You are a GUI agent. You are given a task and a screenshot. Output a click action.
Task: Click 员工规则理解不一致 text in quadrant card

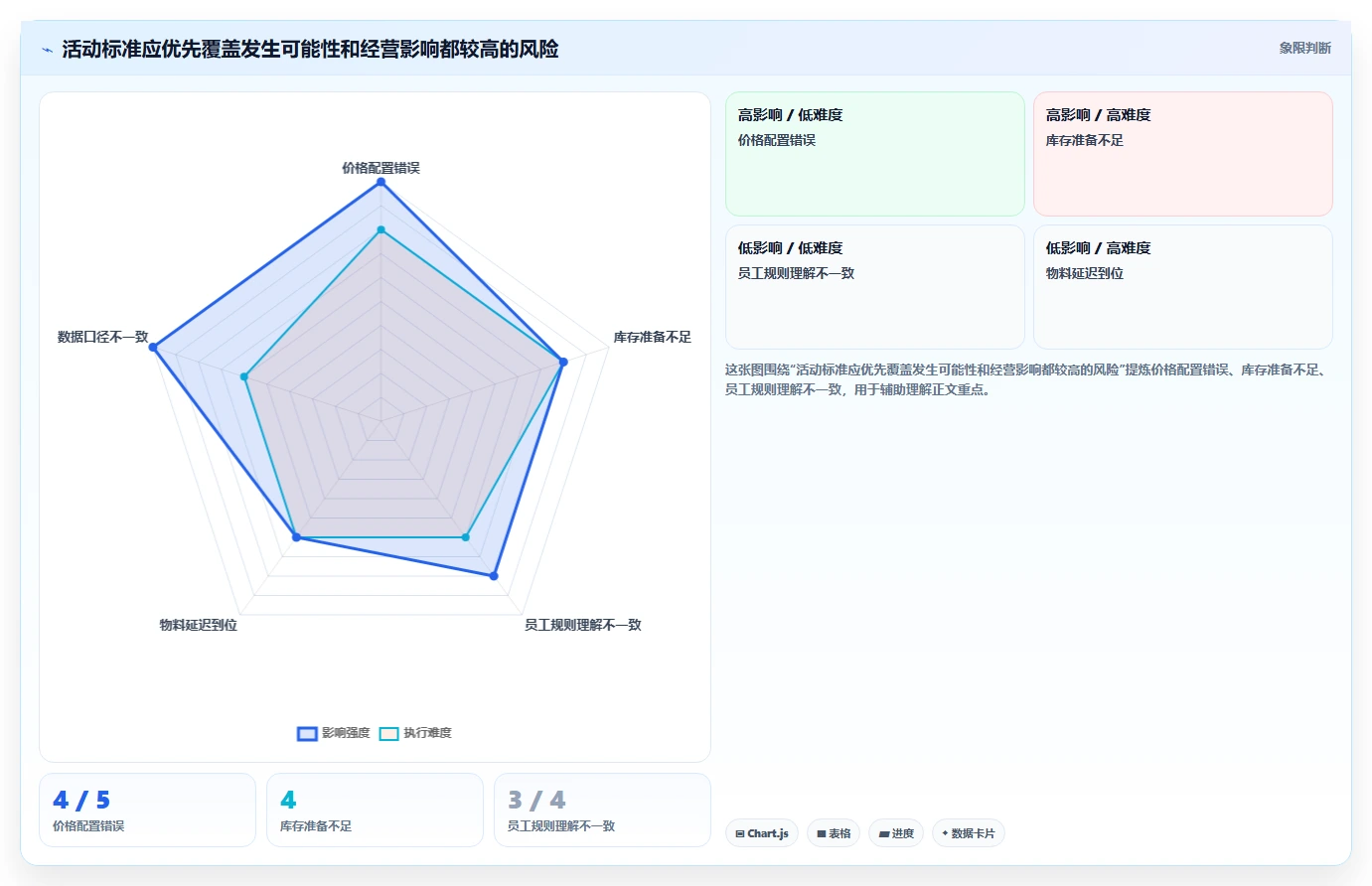pos(796,273)
